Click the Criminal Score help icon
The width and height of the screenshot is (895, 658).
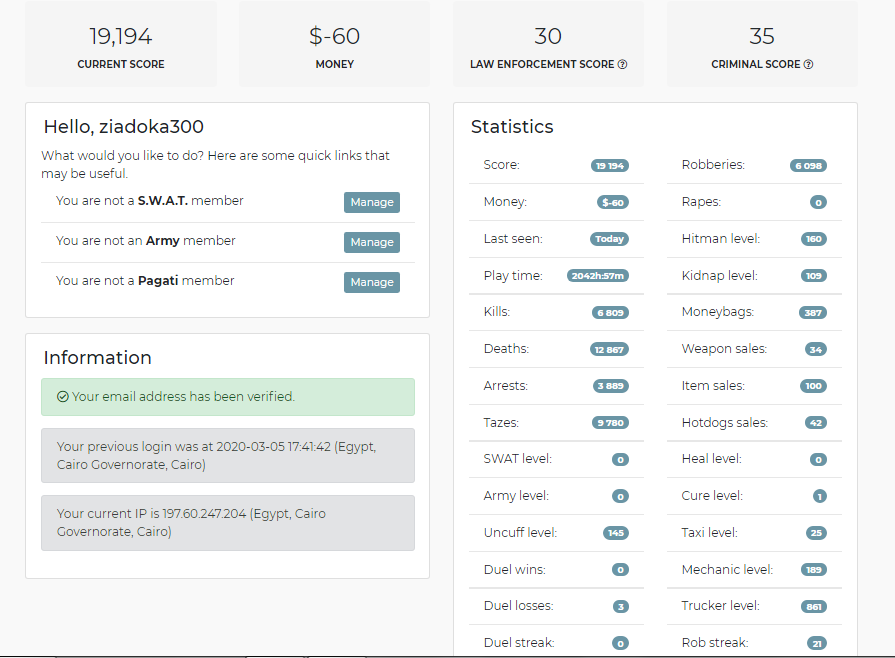808,64
